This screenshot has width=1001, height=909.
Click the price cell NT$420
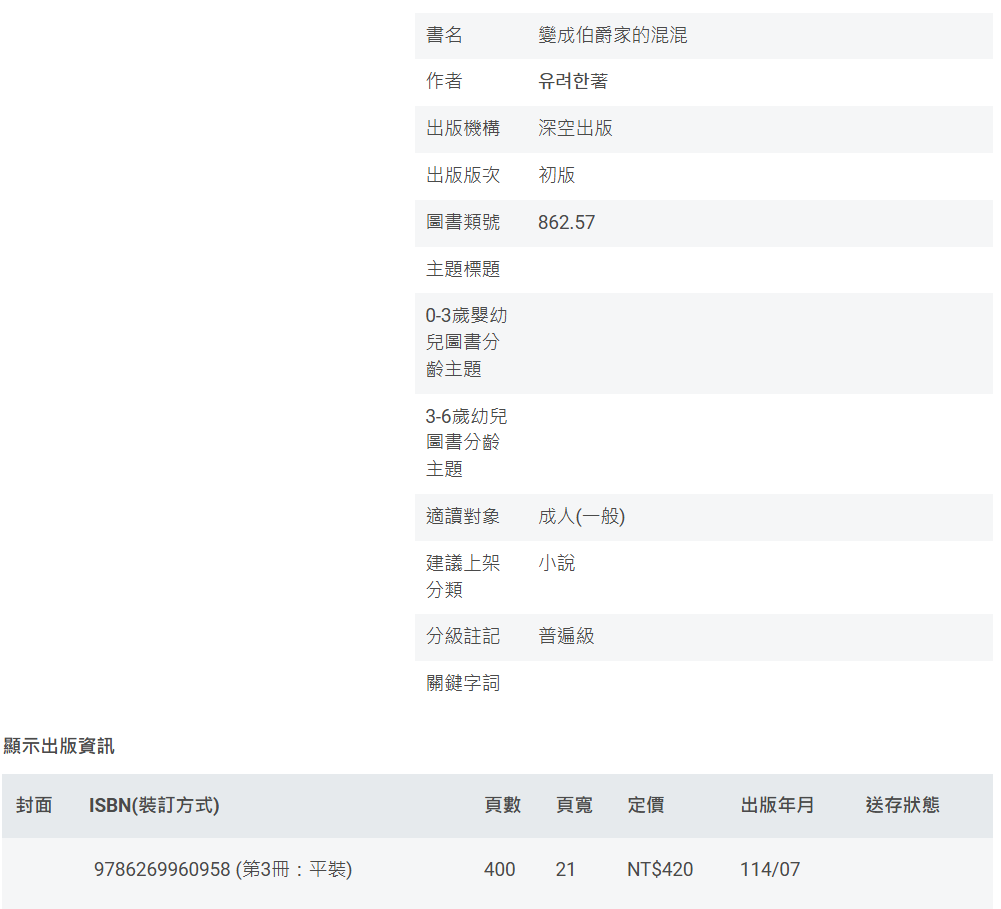pos(659,870)
